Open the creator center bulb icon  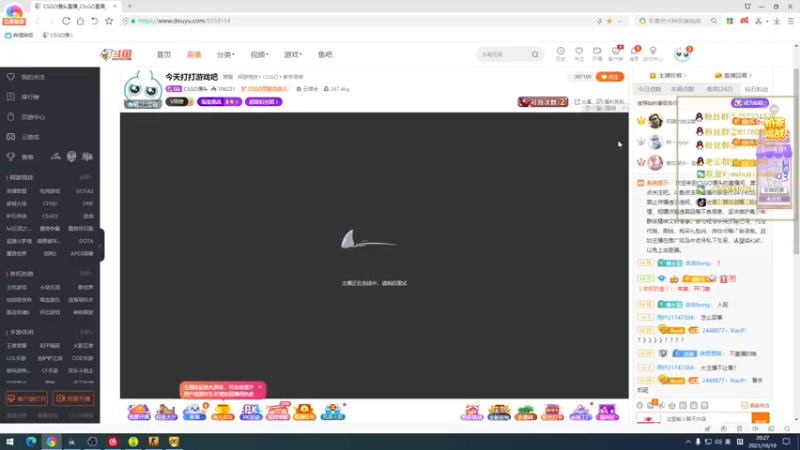[x=653, y=54]
